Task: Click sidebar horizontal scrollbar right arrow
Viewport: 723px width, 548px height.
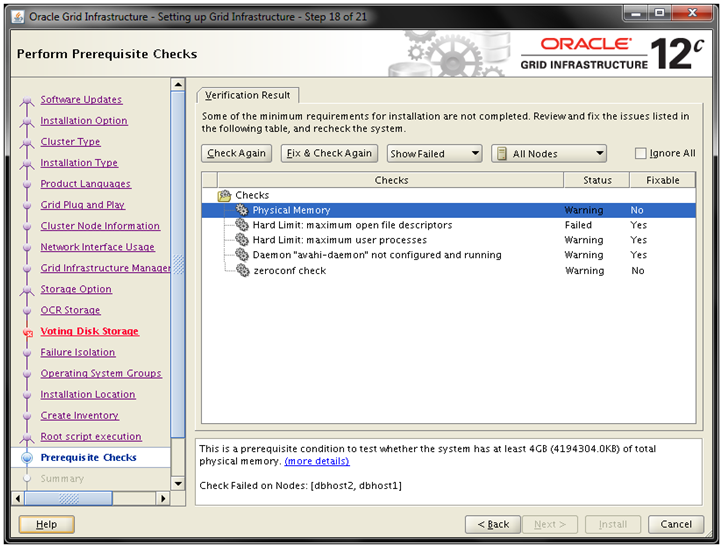Action: 163,498
